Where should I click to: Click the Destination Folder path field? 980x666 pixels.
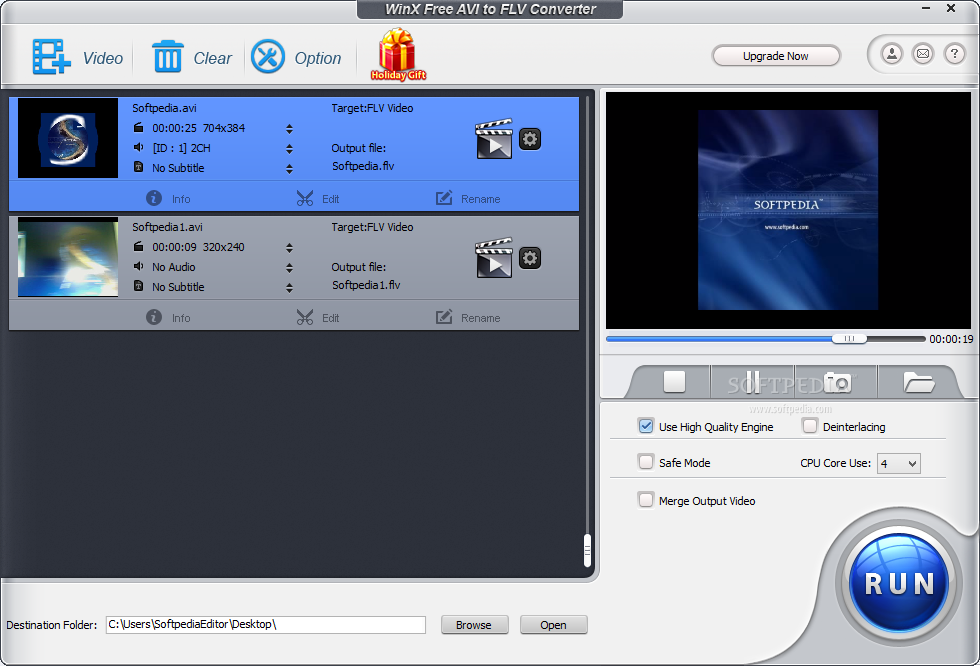[266, 624]
